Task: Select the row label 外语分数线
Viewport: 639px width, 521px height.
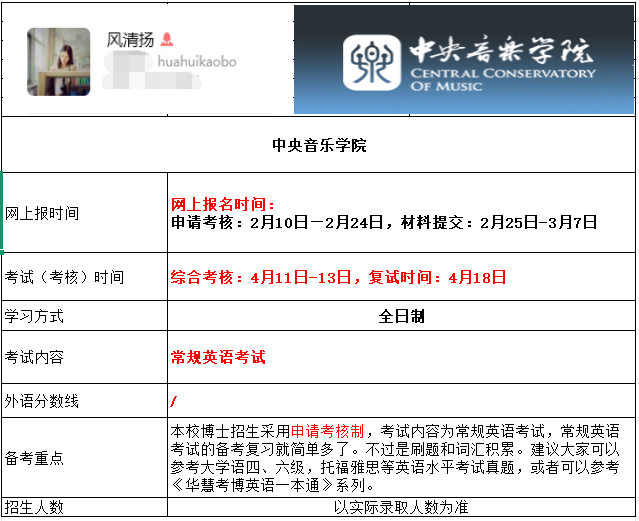Action: click(42, 401)
